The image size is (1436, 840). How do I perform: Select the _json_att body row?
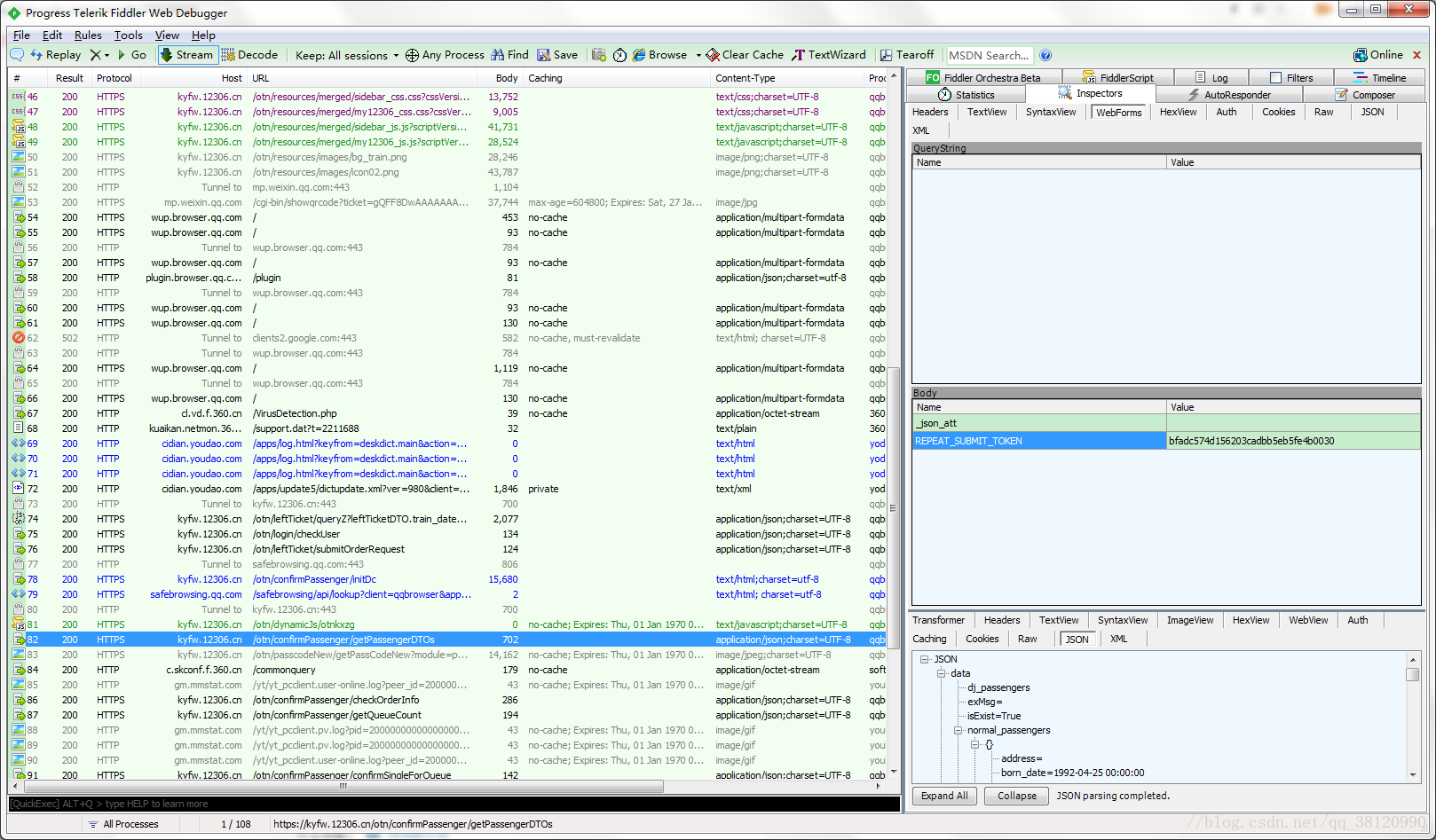(1166, 423)
